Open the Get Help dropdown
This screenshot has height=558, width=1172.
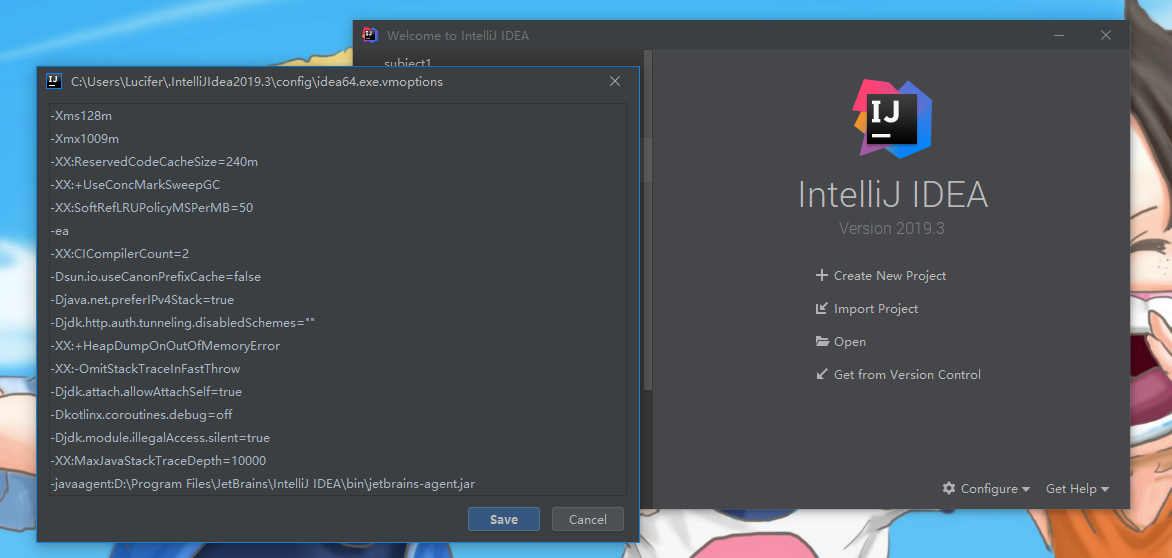pyautogui.click(x=1077, y=489)
